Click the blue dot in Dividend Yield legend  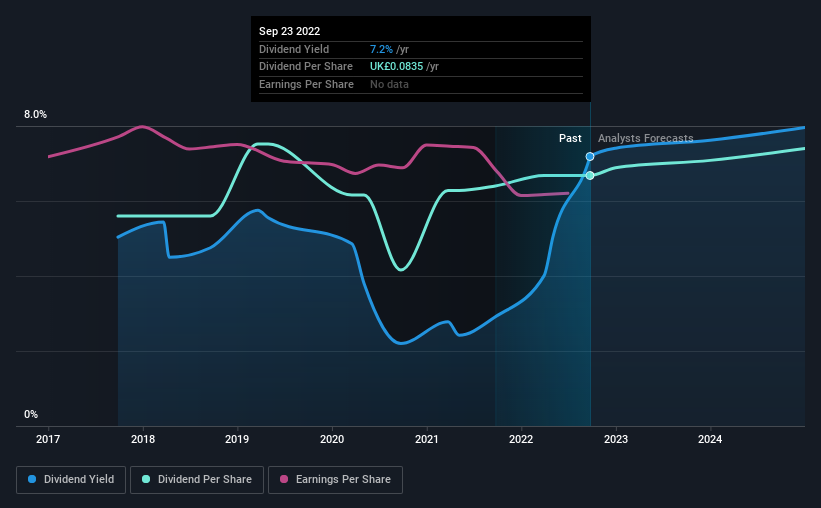click(x=32, y=479)
